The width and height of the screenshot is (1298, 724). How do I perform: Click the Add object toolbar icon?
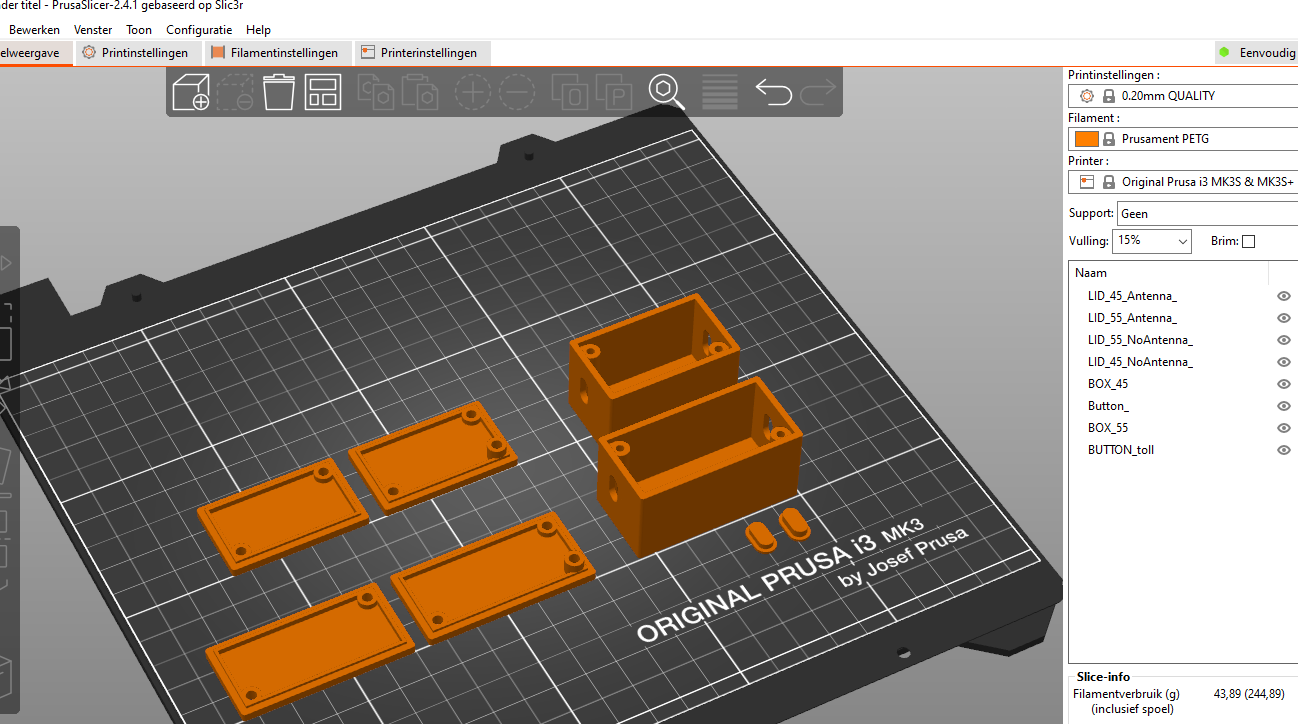click(x=191, y=92)
